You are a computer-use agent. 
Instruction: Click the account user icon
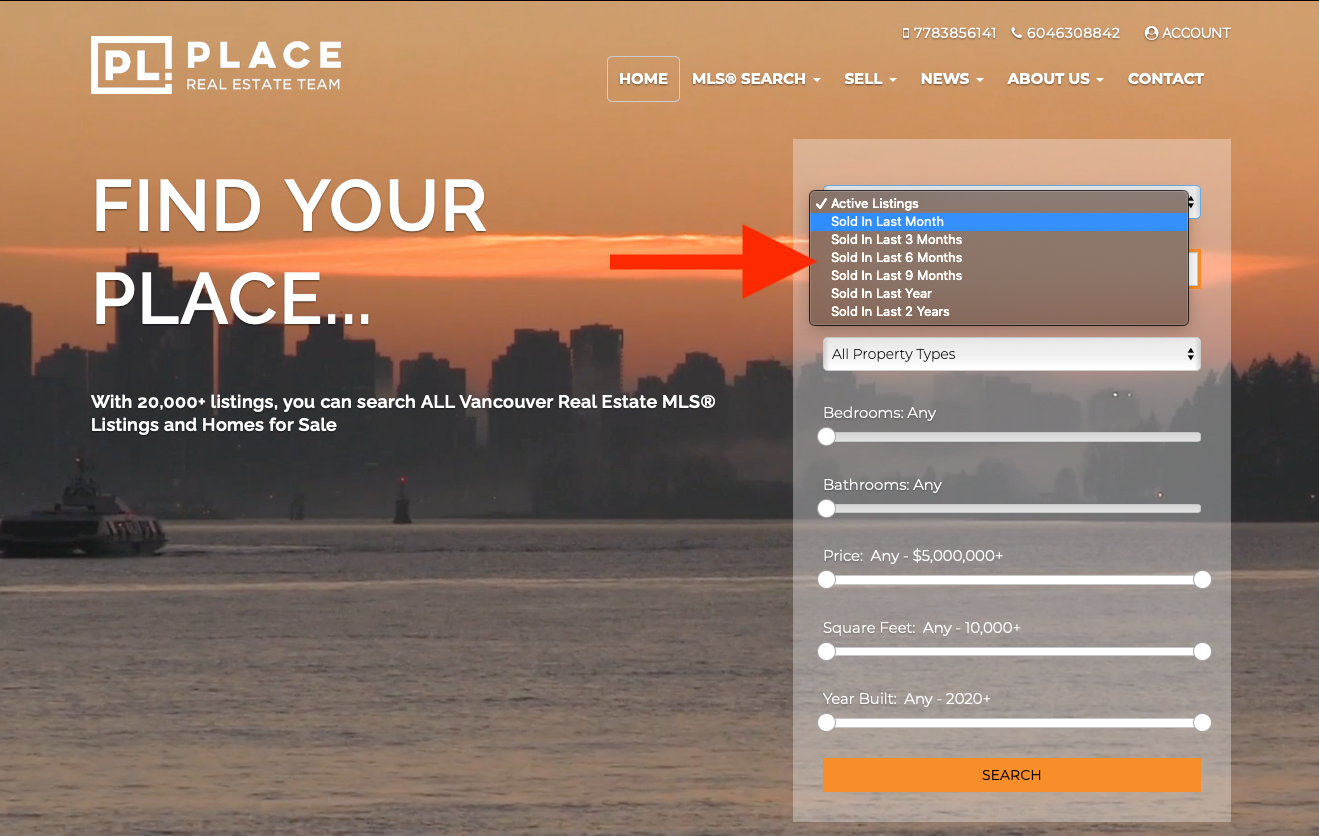point(1151,33)
